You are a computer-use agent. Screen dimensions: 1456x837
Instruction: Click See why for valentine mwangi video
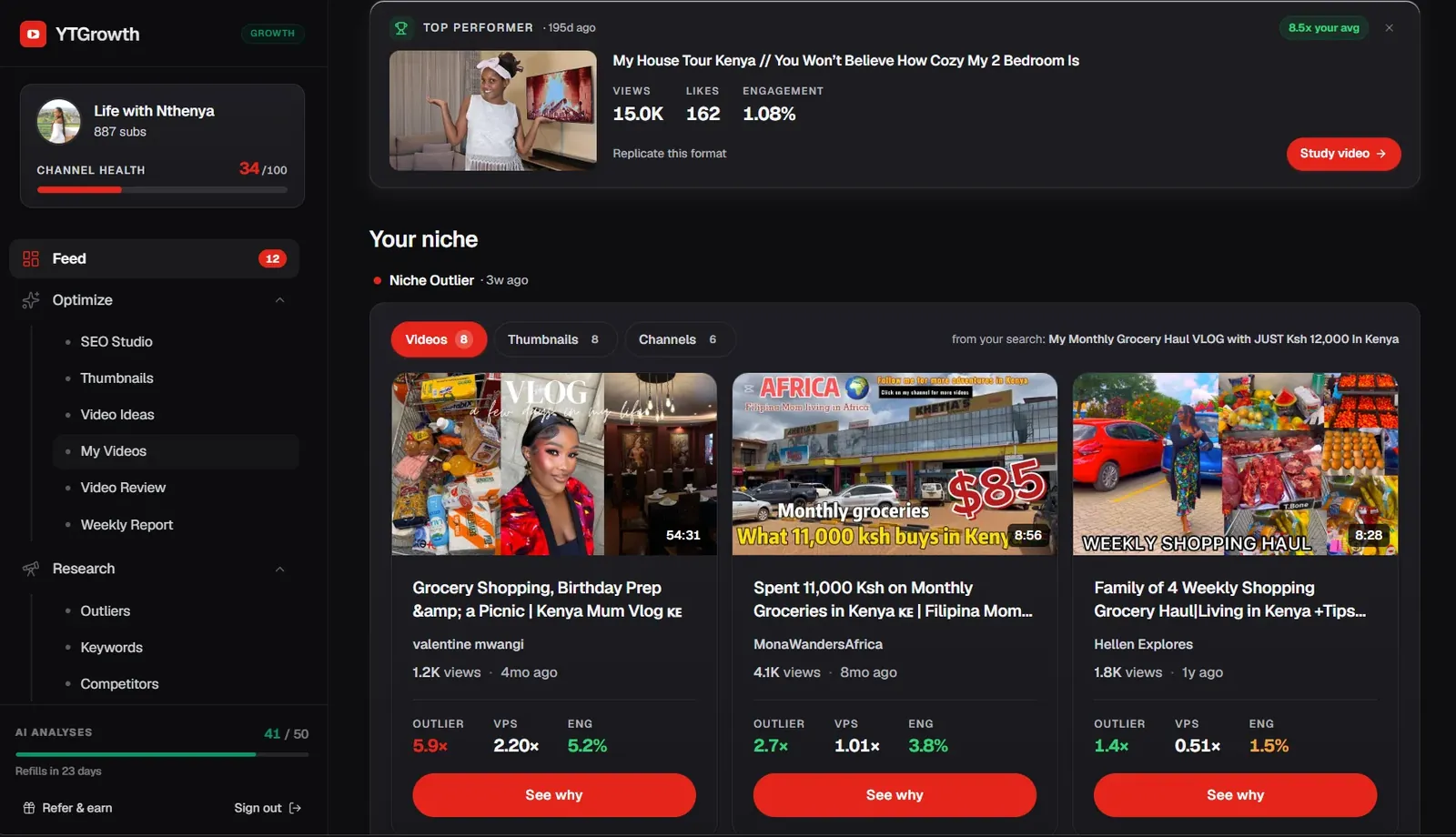(554, 795)
